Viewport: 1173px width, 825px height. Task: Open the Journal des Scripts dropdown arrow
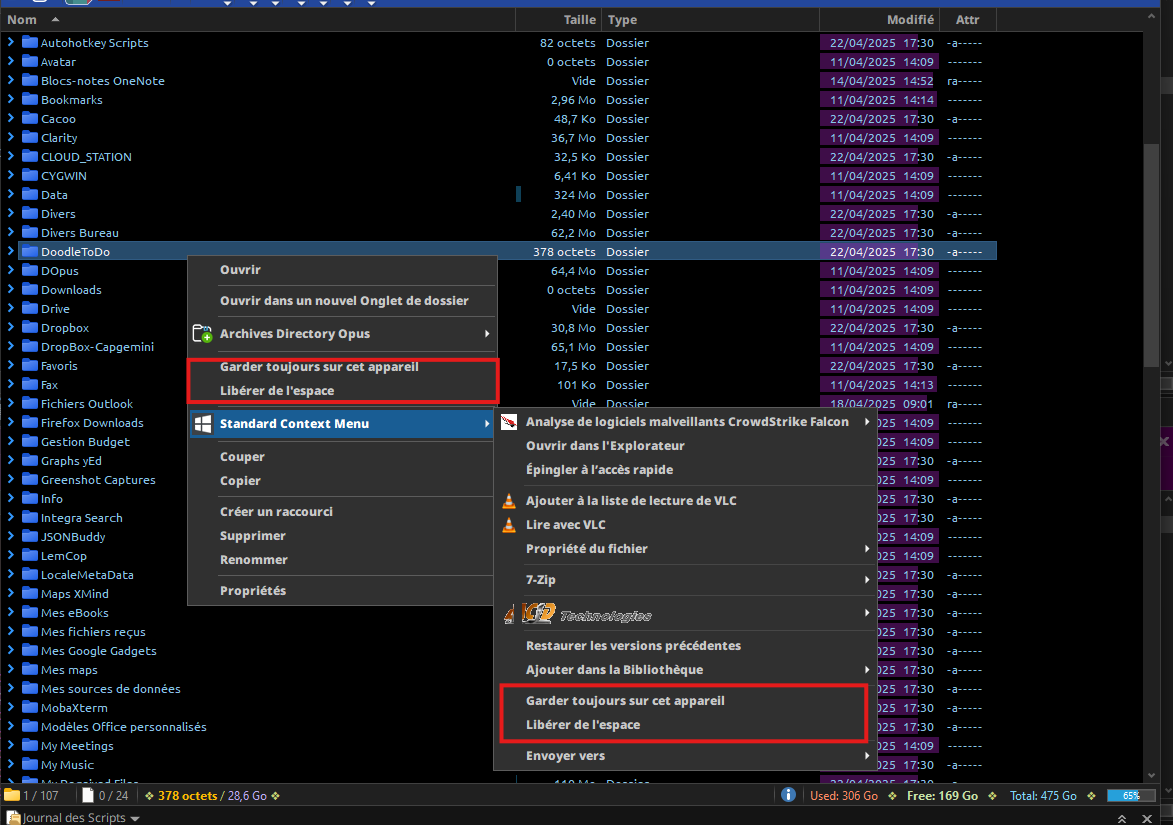pos(135,818)
